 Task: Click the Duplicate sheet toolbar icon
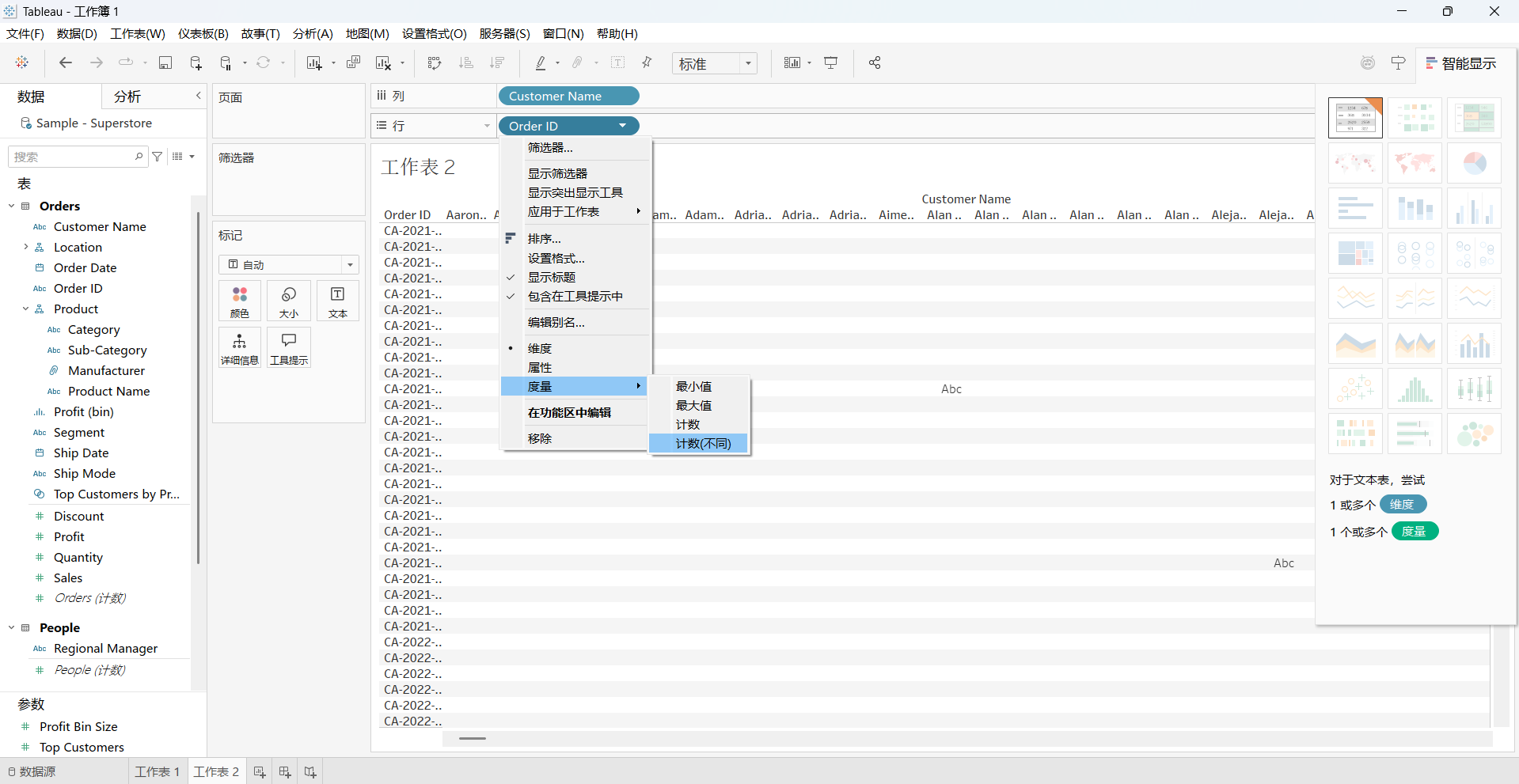[353, 62]
